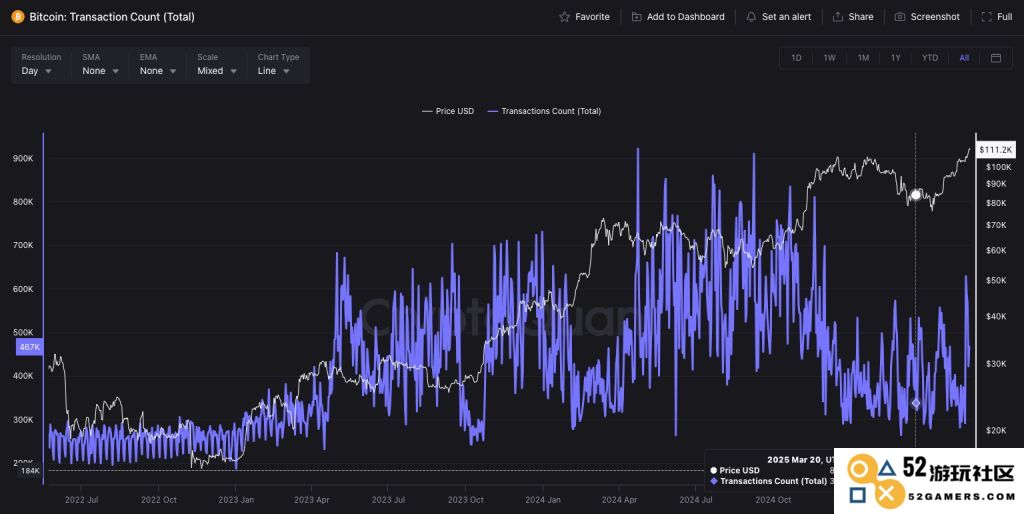Select the 1Y time range
This screenshot has height=514, width=1024.
tap(896, 58)
